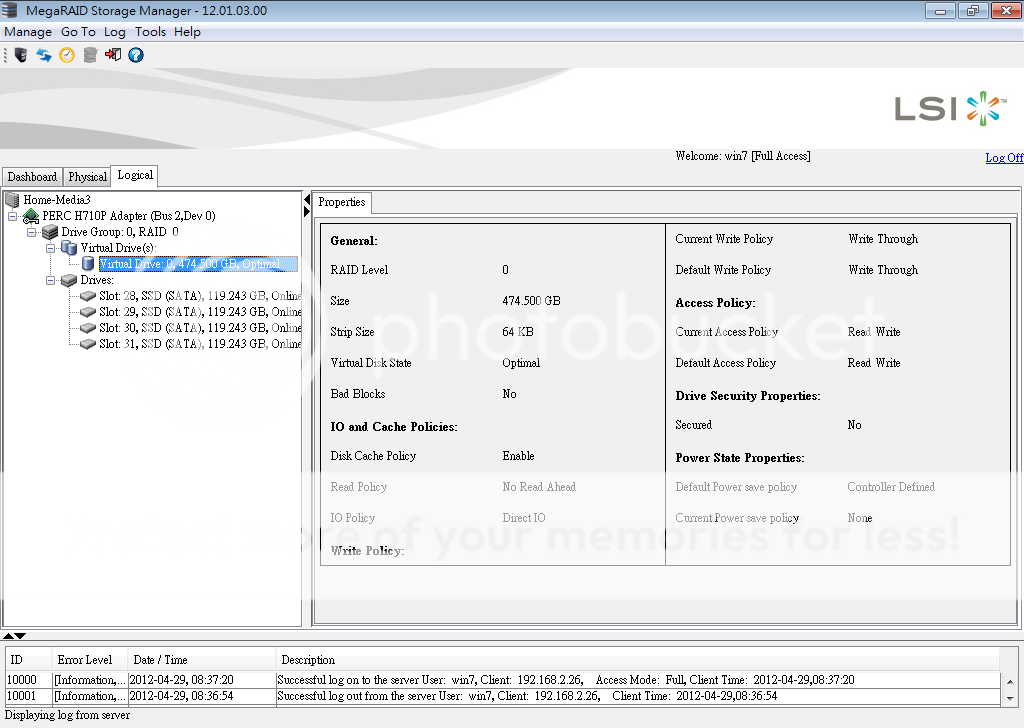
Task: Click the orange clock toolbar icon
Action: tap(67, 55)
